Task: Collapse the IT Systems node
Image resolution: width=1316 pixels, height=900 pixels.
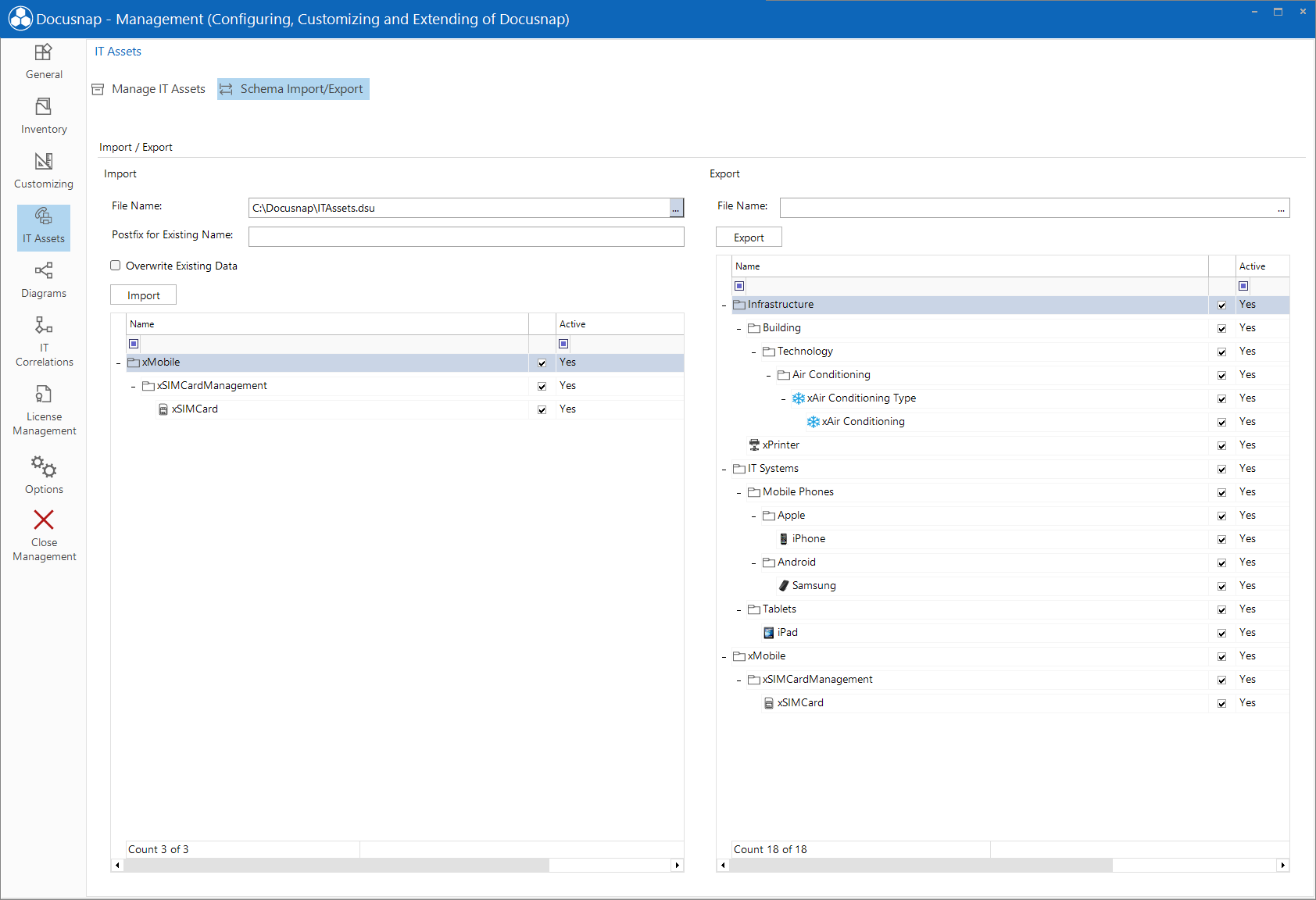Action: click(724, 469)
